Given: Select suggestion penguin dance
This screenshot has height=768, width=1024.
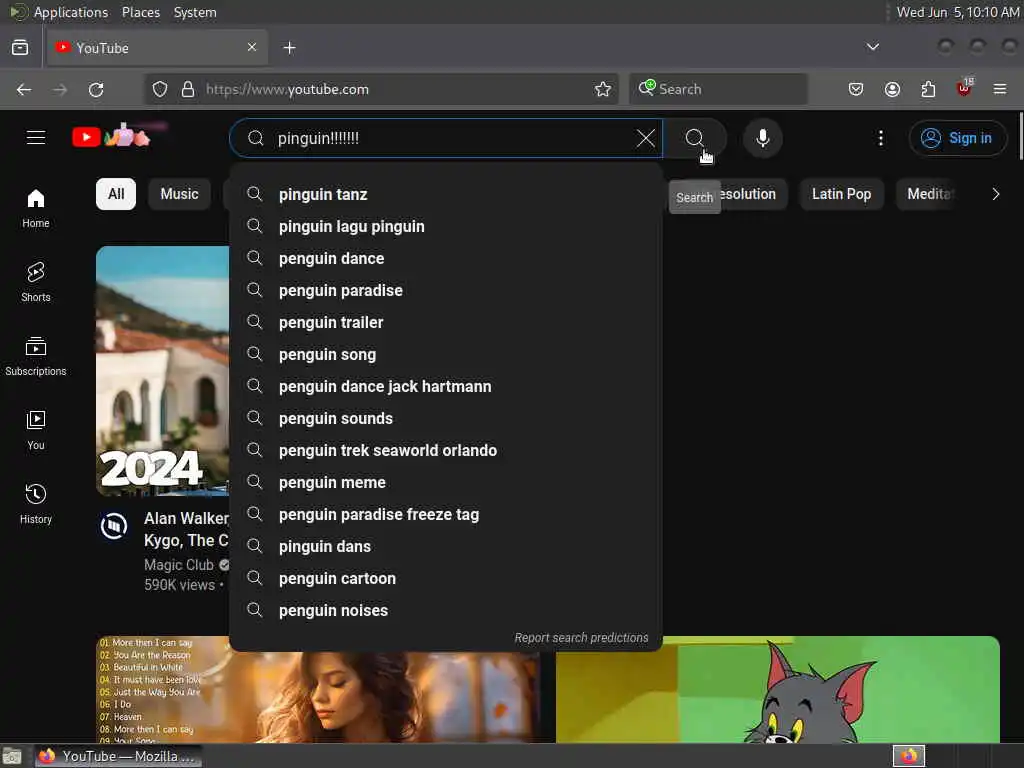Looking at the screenshot, I should (x=446, y=258).
